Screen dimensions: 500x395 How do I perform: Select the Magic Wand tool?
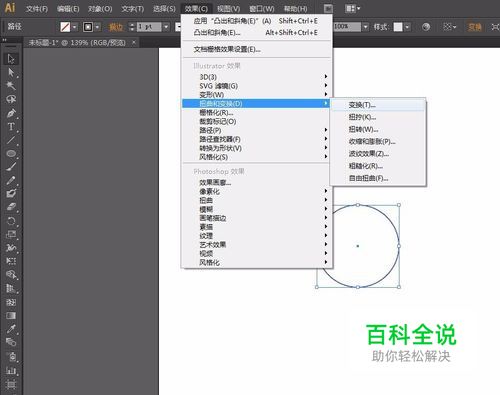[11, 86]
